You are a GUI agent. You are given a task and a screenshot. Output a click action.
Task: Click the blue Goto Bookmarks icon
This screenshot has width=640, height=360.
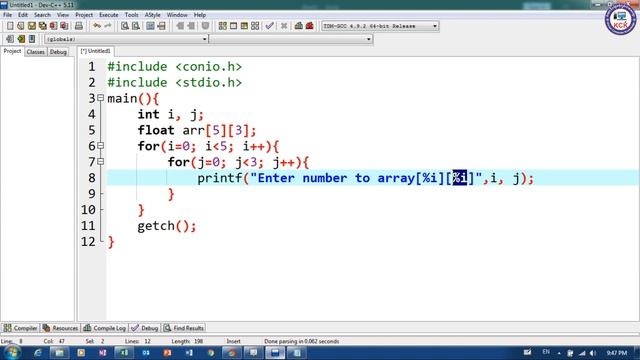click(x=32, y=39)
